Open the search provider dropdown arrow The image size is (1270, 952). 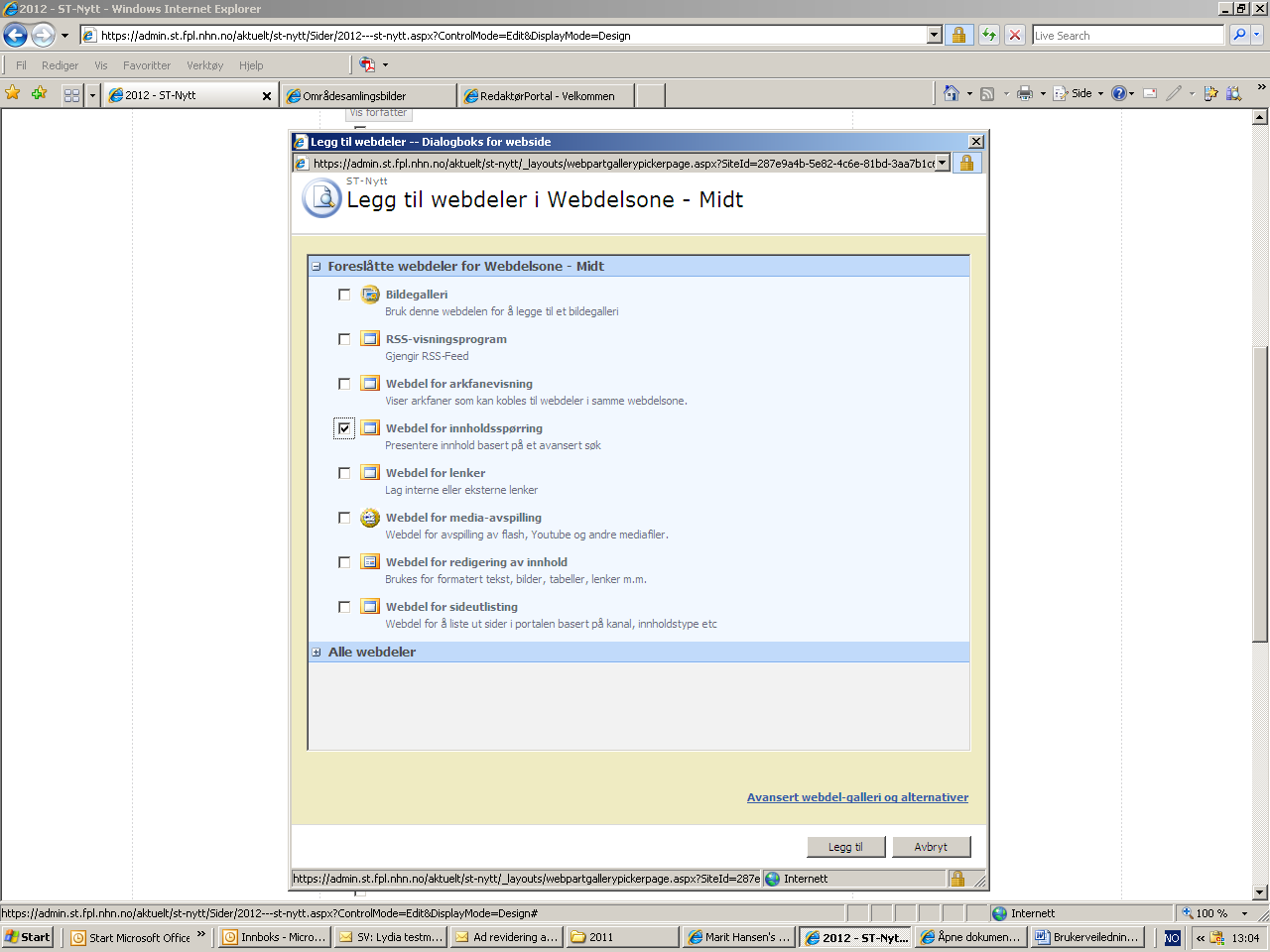(x=1257, y=35)
